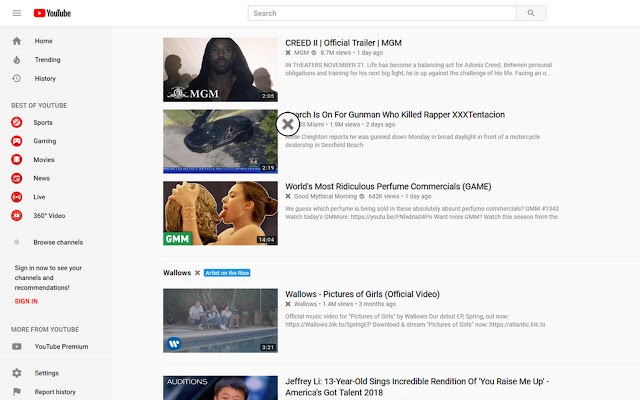
Task: Open Wallows - Pictures of Girls title
Action: click(362, 294)
